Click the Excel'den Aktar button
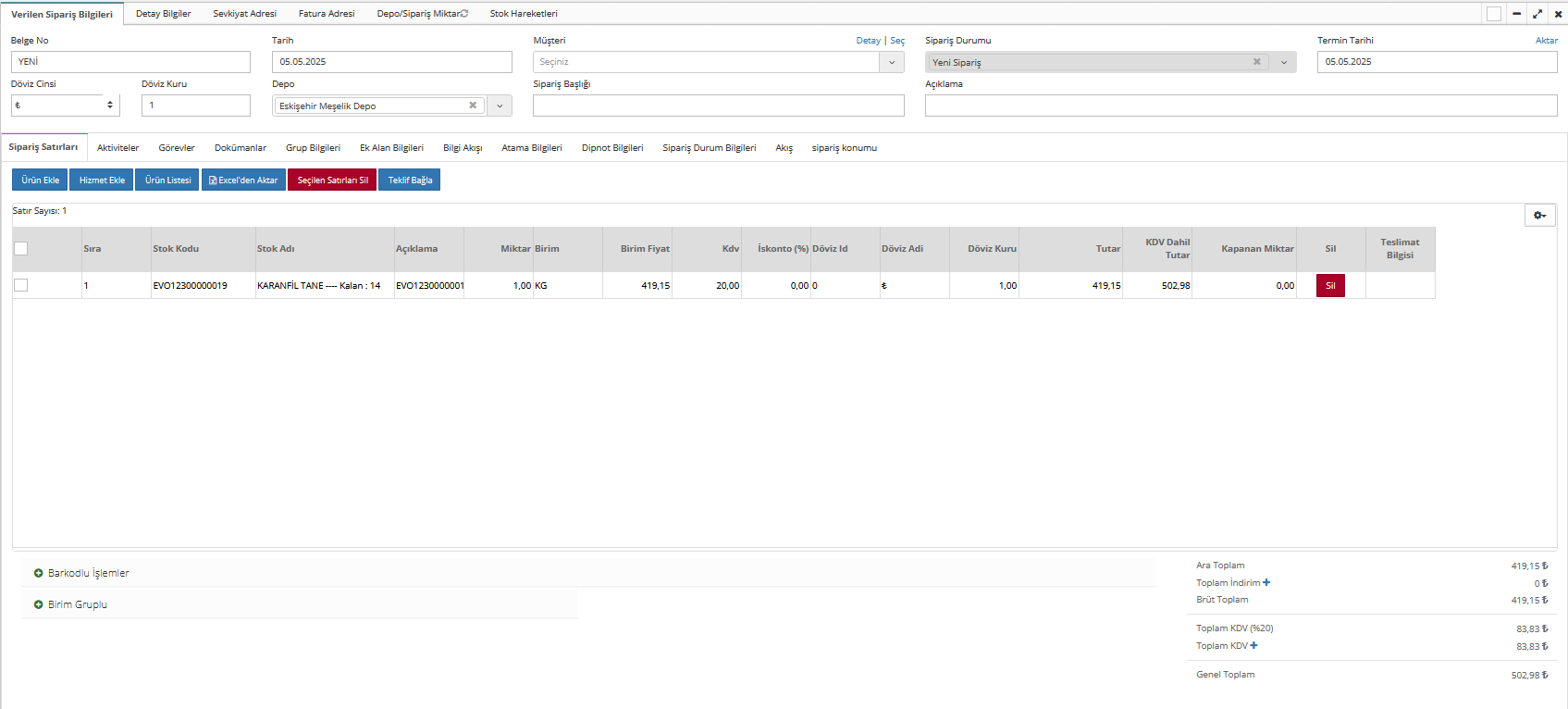Viewport: 1568px width, 709px height. 243,180
